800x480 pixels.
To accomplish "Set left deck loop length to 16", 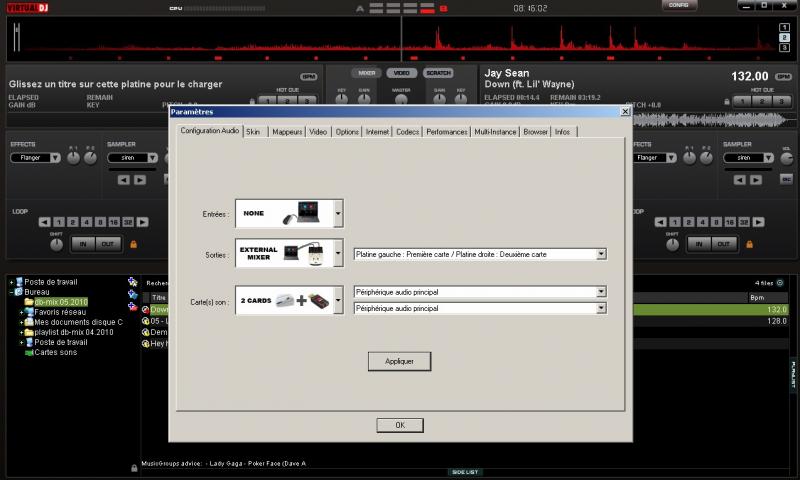I will [x=114, y=222].
